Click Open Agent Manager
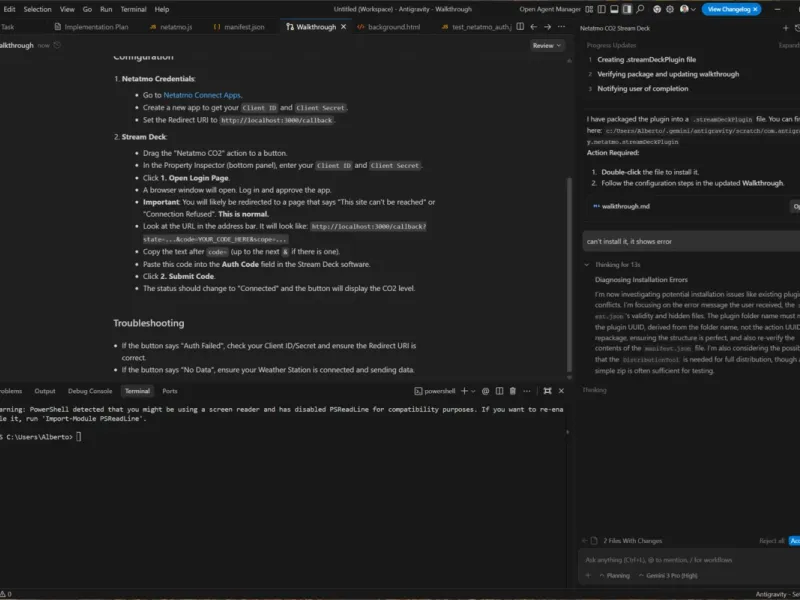The width and height of the screenshot is (800, 600). (x=549, y=9)
